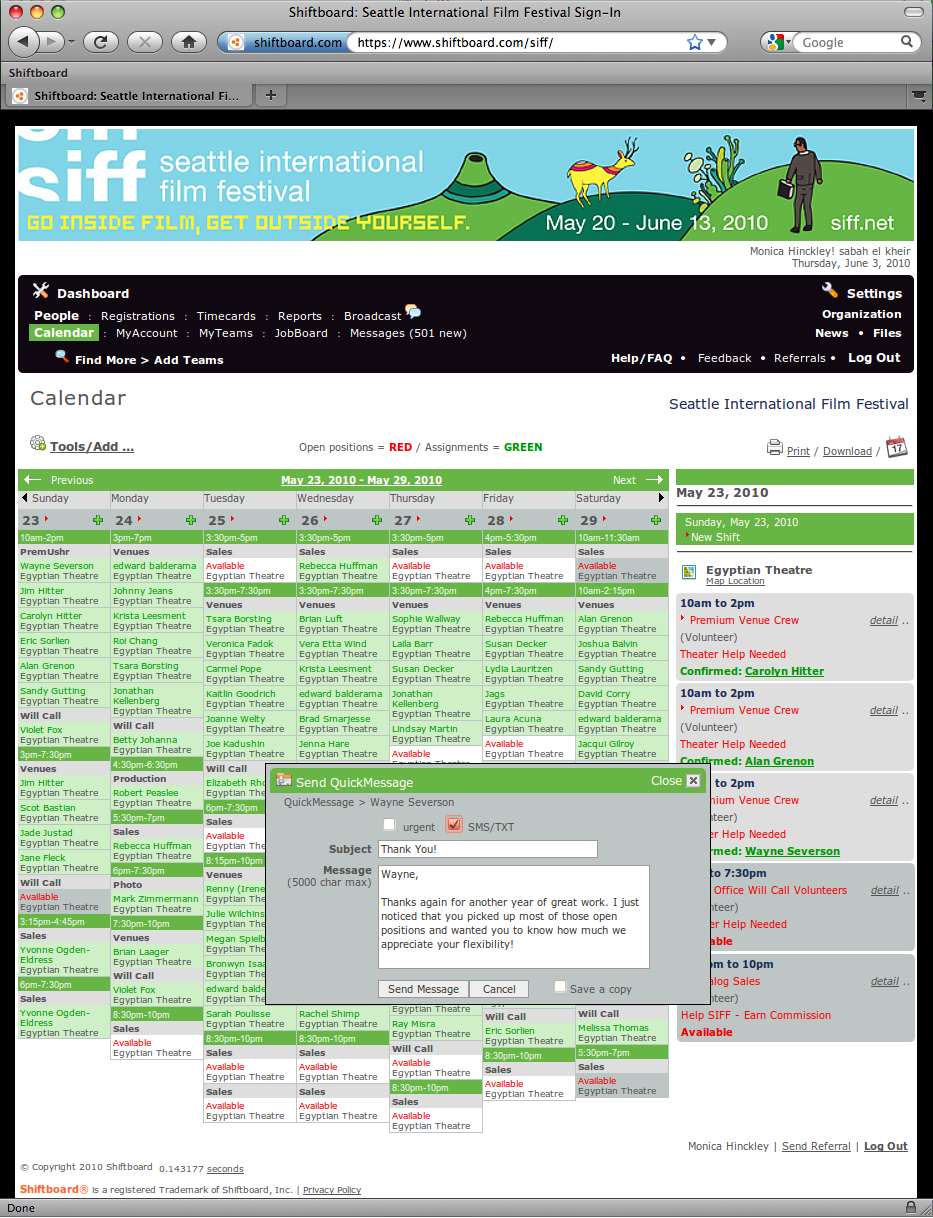Click the Map Location link
The height and width of the screenshot is (1218, 933).
point(735,581)
